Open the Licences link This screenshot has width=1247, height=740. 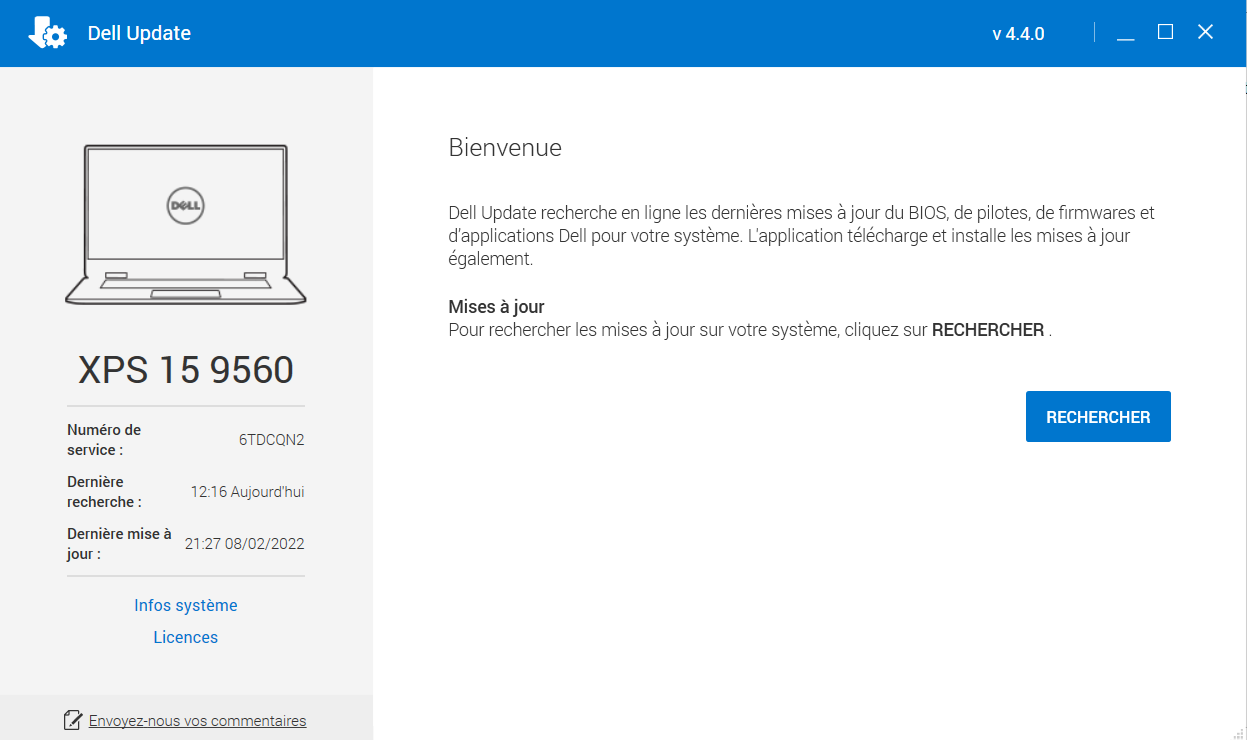coord(186,637)
